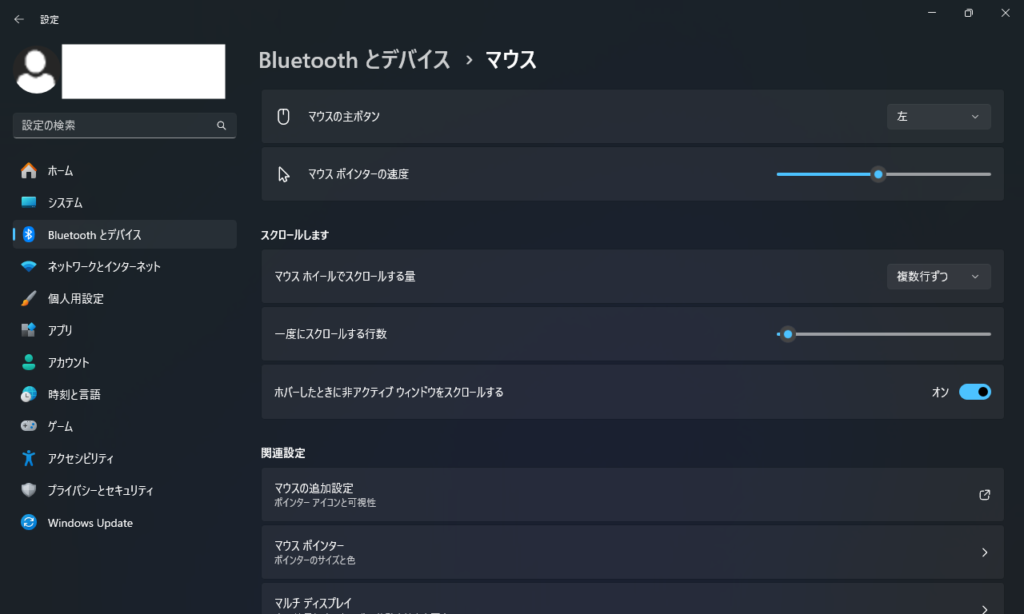
Task: Open the wheel scroll amount (複数行ずつ) dropdown
Action: click(938, 276)
